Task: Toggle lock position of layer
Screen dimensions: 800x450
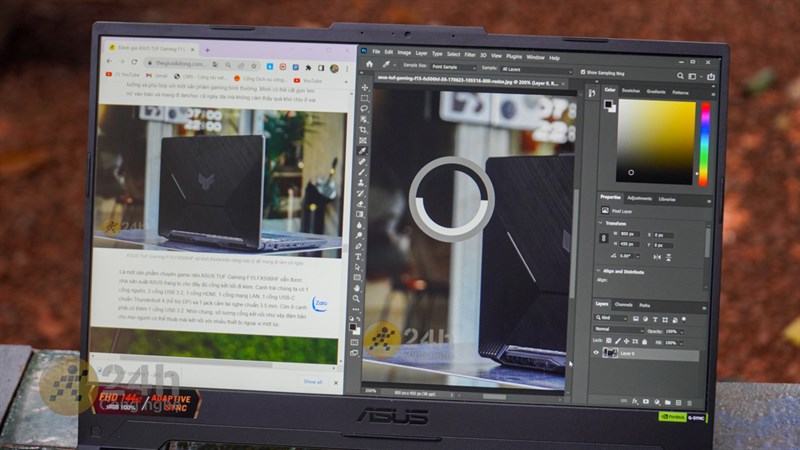Action: [626, 341]
